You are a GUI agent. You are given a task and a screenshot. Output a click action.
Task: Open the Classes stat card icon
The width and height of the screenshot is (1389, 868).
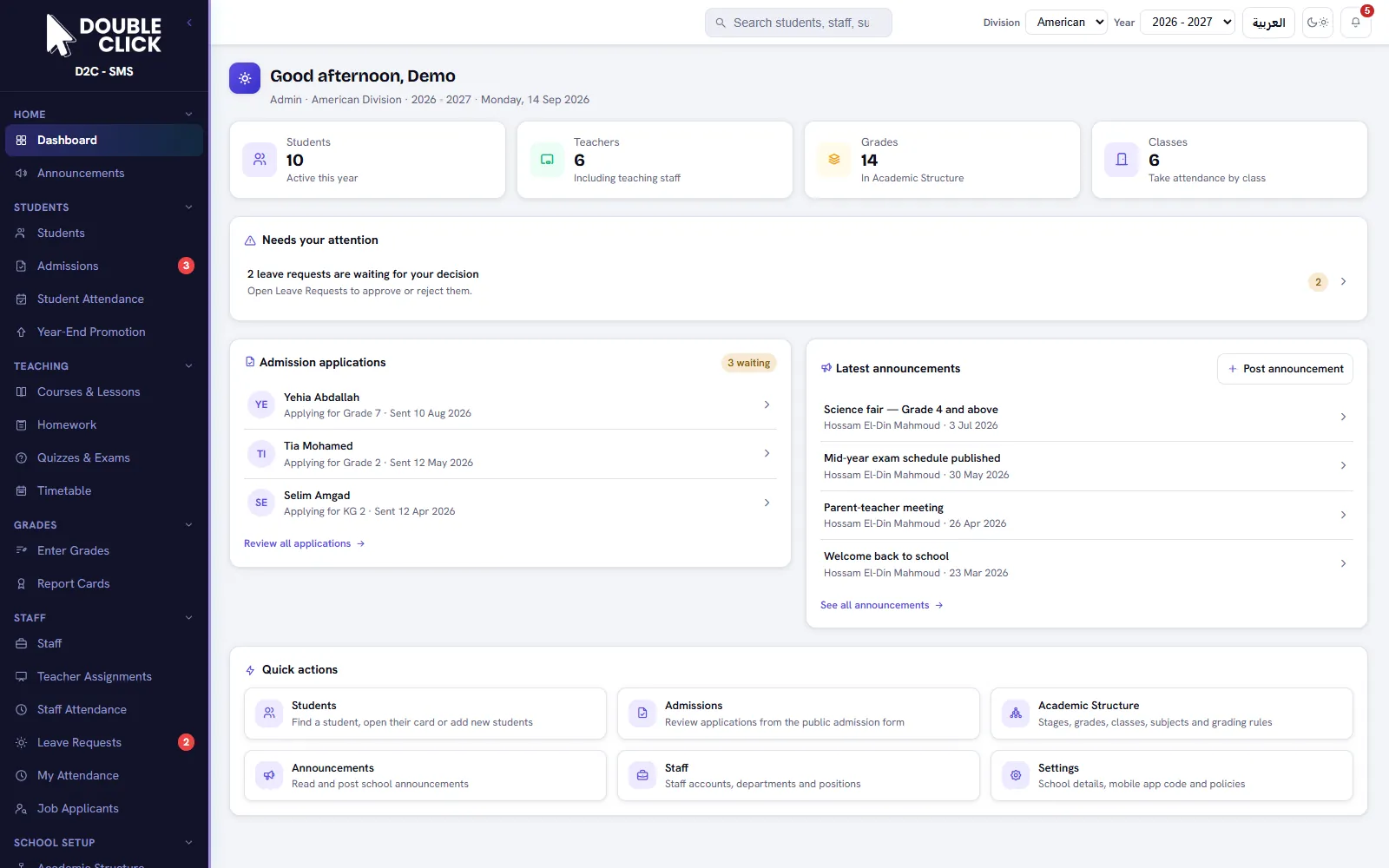1122,160
